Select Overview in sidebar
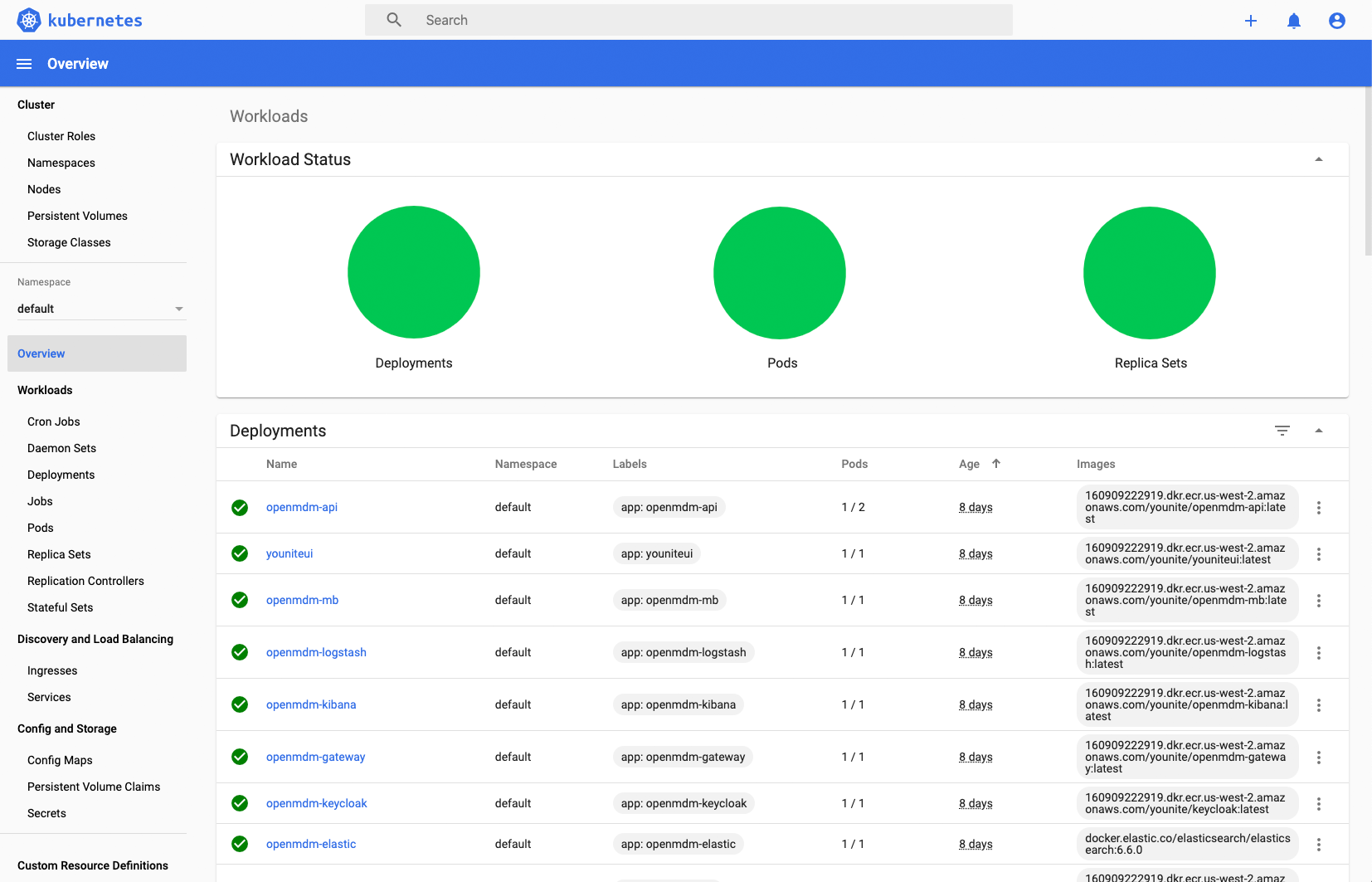 coord(97,353)
